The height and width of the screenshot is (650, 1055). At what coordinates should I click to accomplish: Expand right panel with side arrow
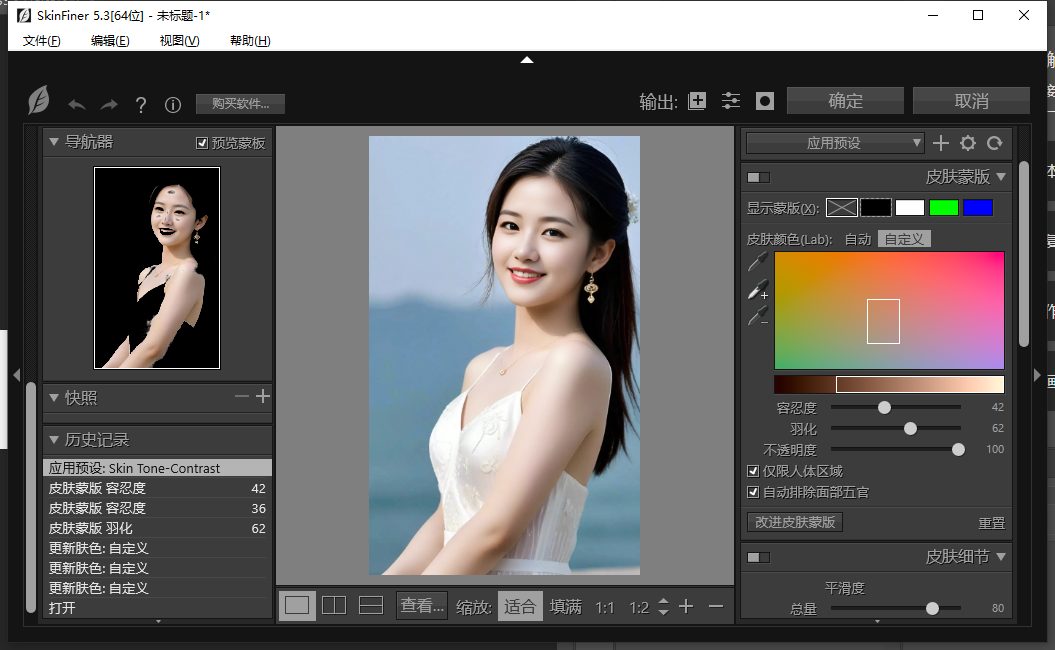coord(1037,375)
